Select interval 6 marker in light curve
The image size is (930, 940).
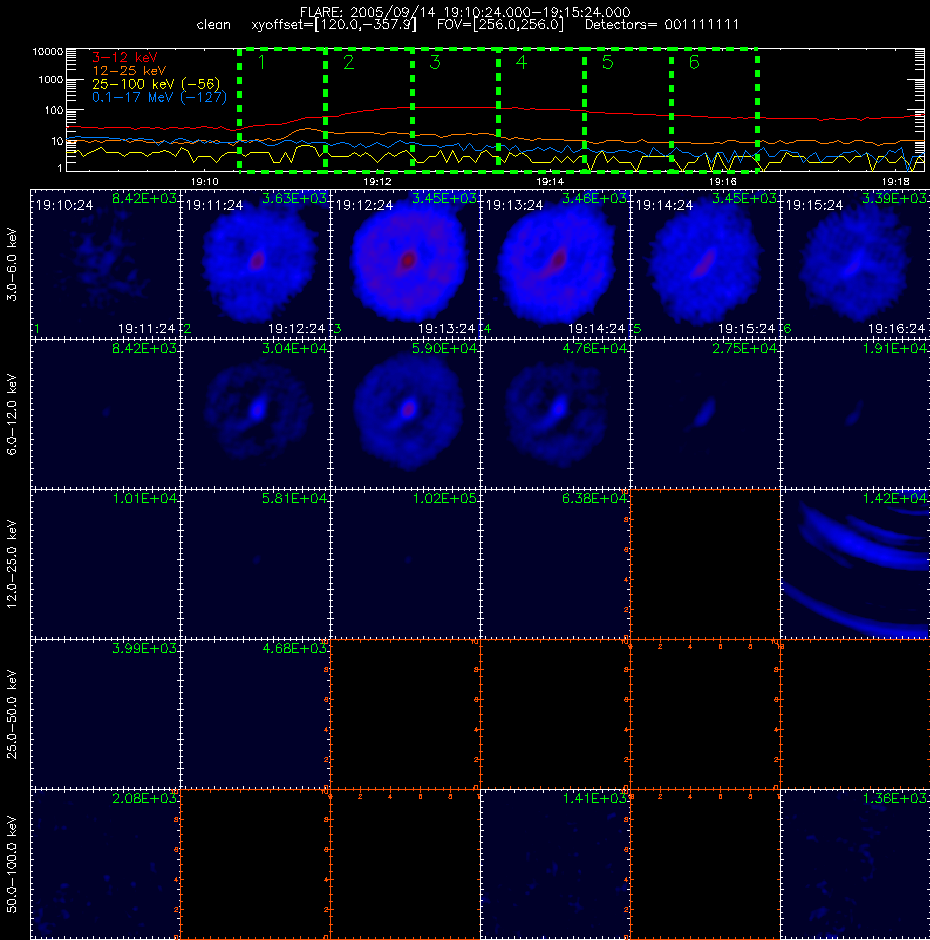click(694, 62)
